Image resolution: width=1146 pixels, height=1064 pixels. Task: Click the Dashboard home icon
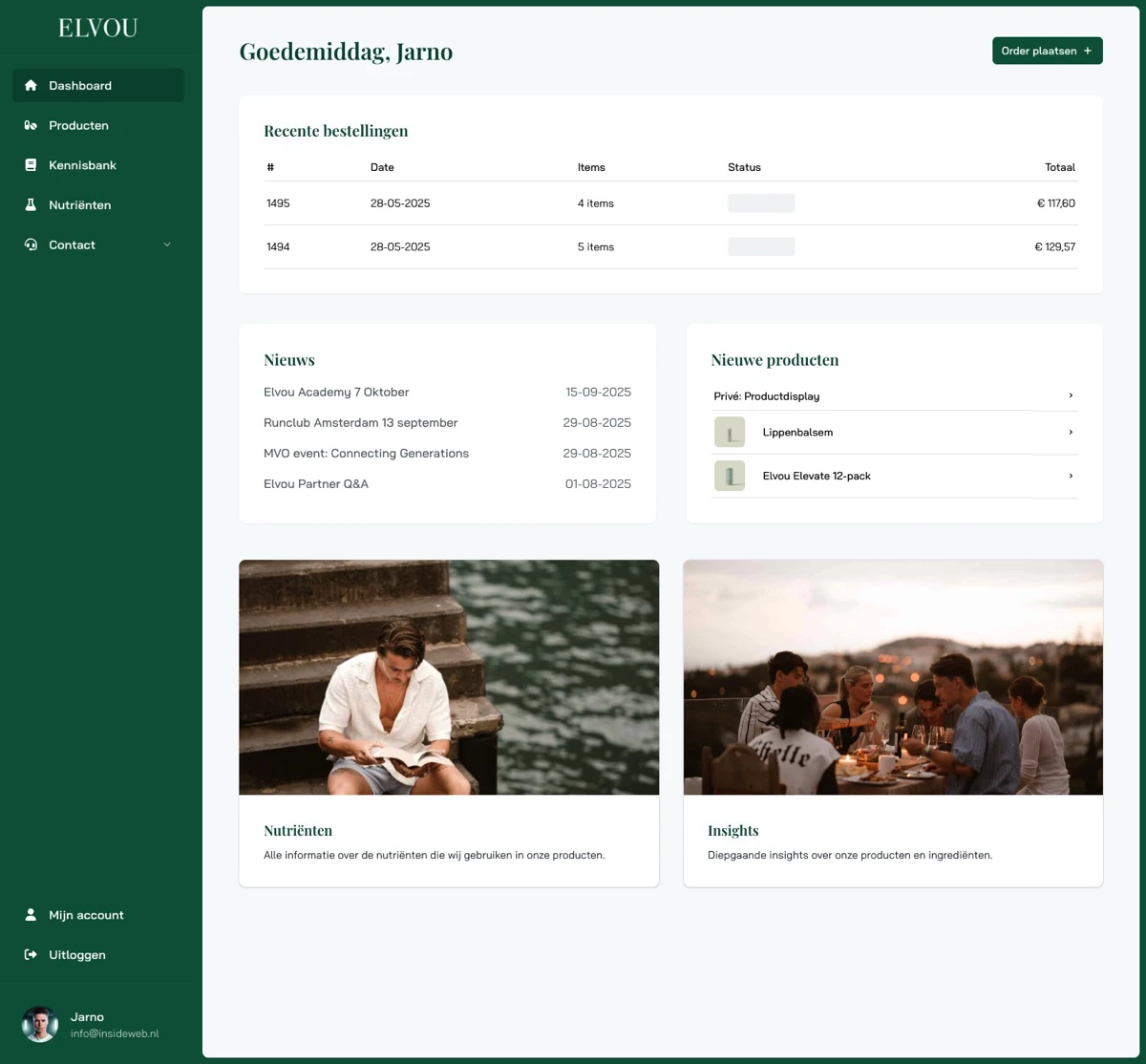coord(31,86)
